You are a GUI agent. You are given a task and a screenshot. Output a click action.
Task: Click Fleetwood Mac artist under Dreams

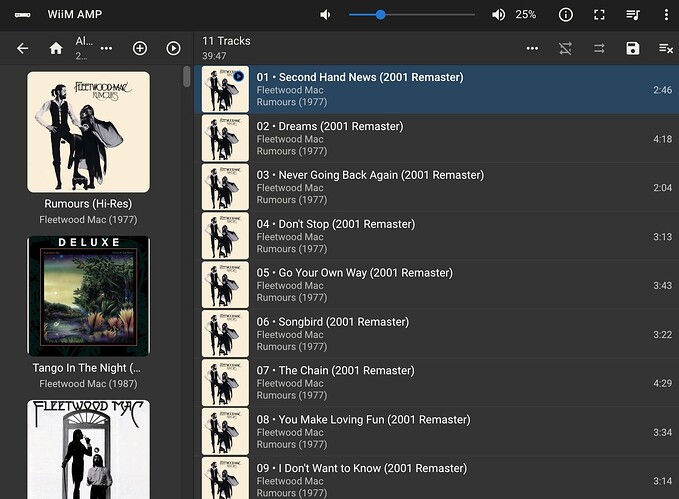coord(290,139)
